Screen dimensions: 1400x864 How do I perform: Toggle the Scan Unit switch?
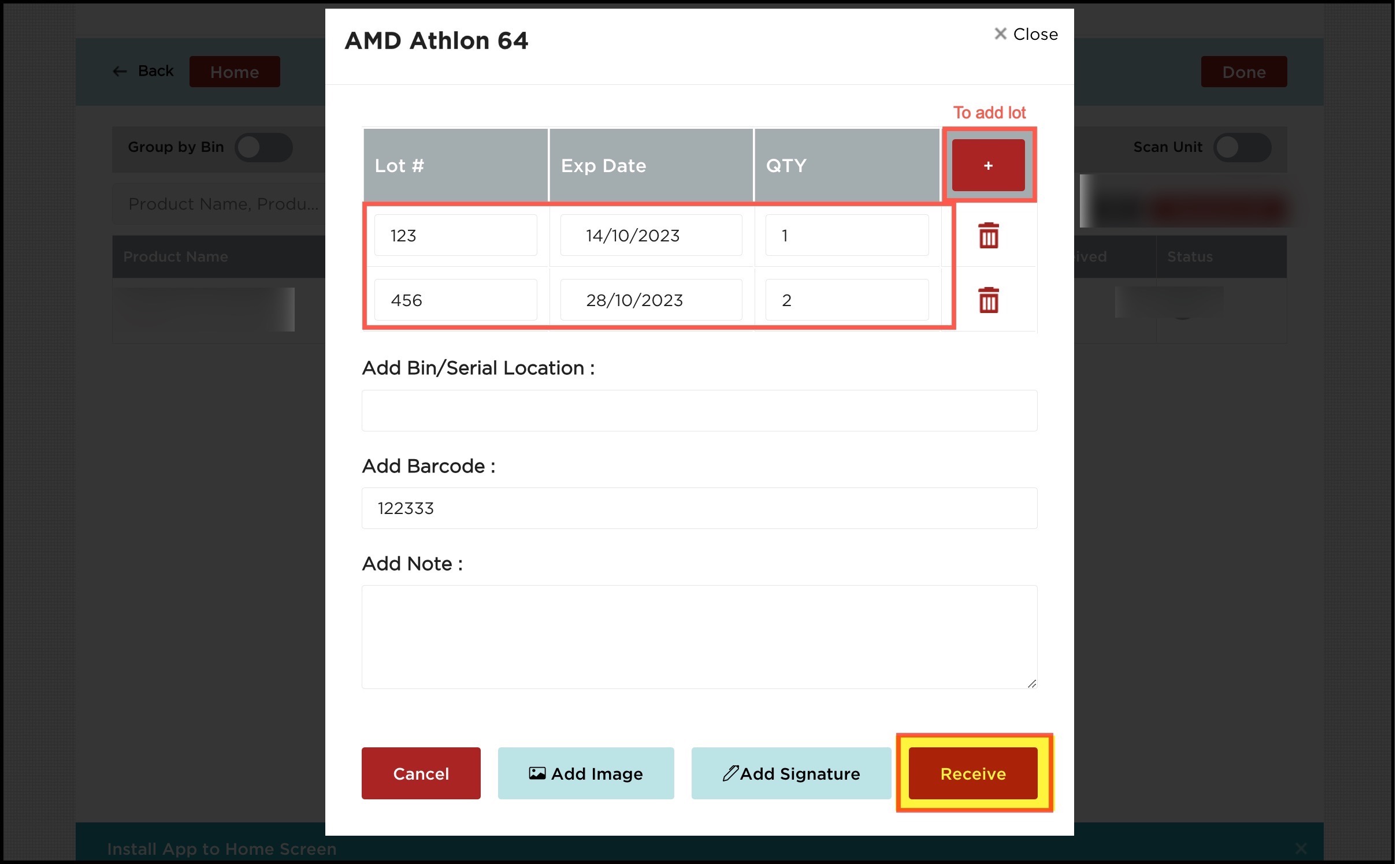[1241, 147]
